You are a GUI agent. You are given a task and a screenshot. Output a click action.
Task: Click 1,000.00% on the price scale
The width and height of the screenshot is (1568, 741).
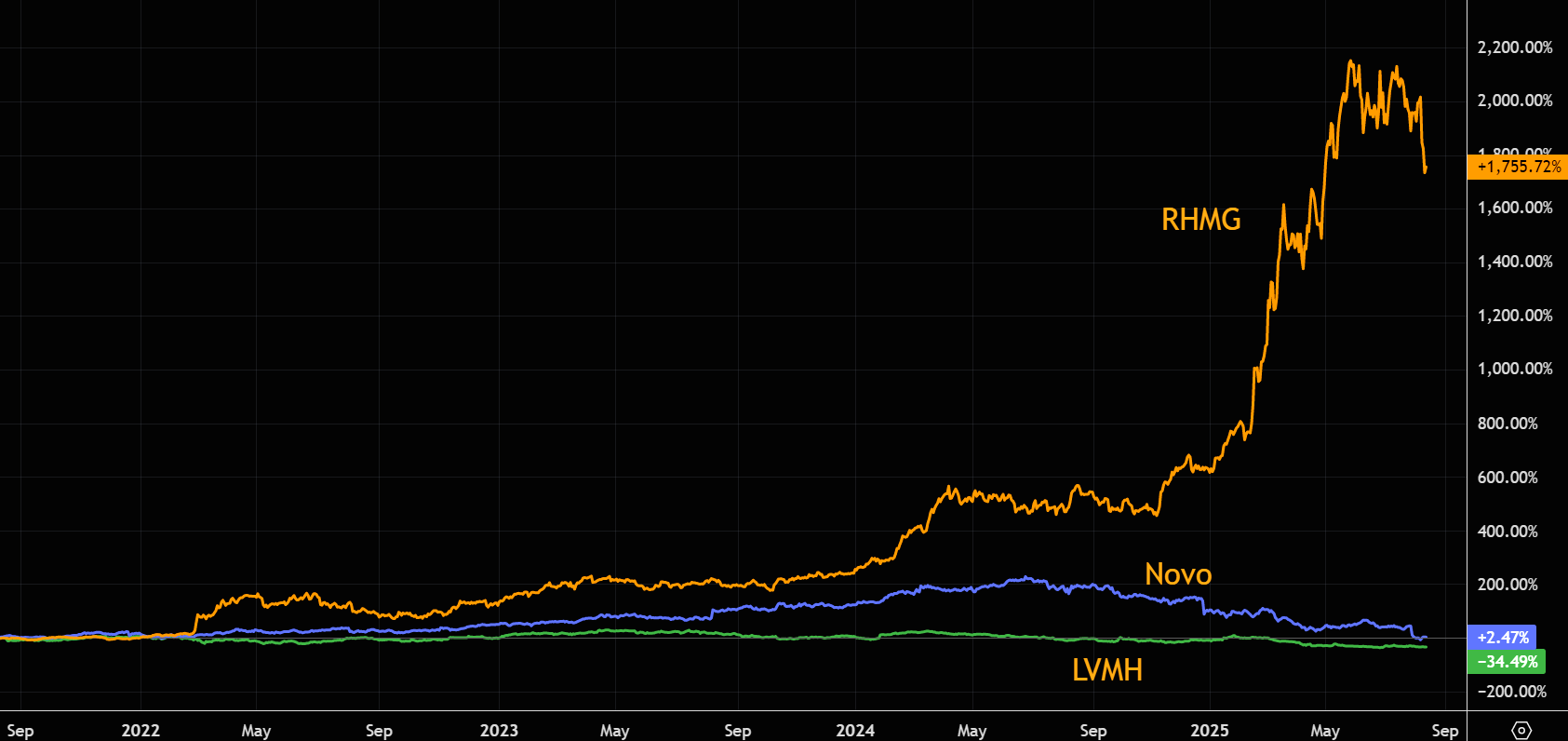point(1515,369)
